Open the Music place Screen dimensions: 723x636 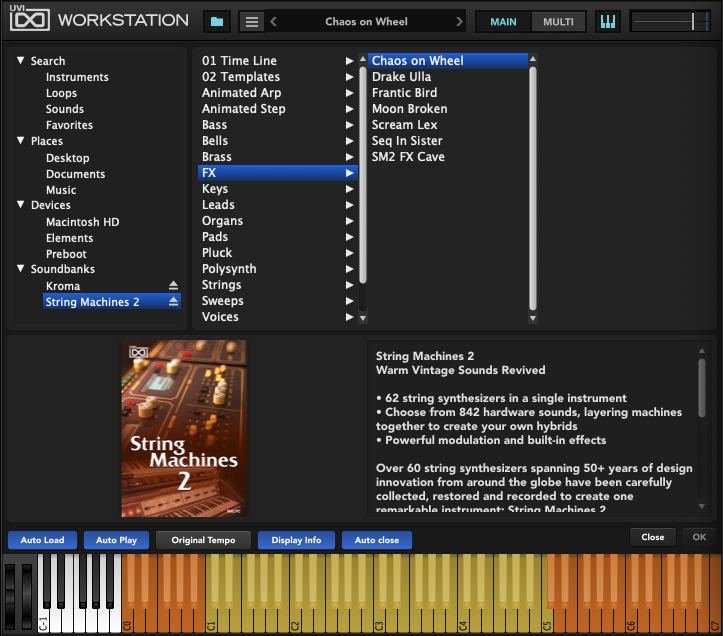click(61, 190)
